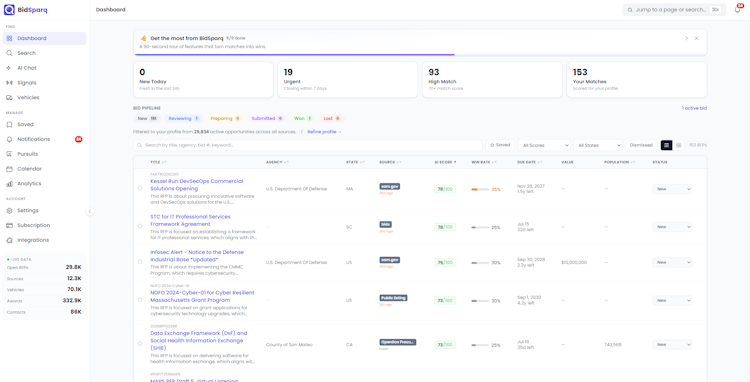
Task: Star the Data Exchange Framework row
Action: pos(140,344)
